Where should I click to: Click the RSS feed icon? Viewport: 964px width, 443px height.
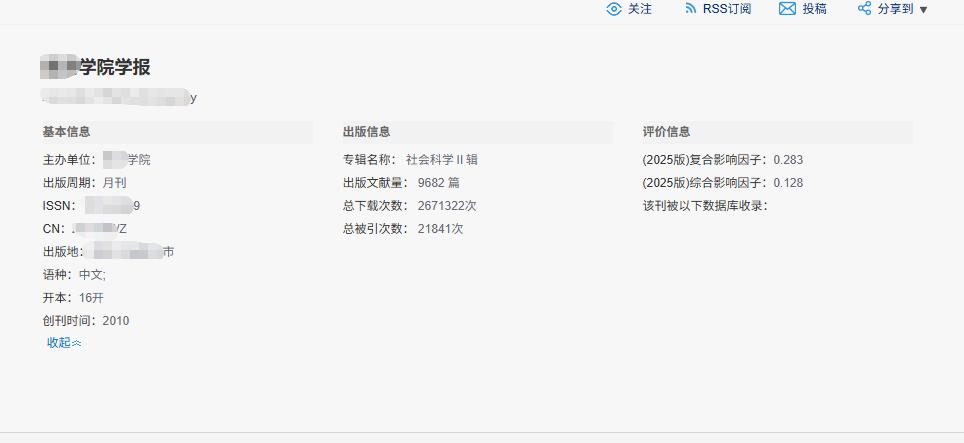(x=690, y=9)
